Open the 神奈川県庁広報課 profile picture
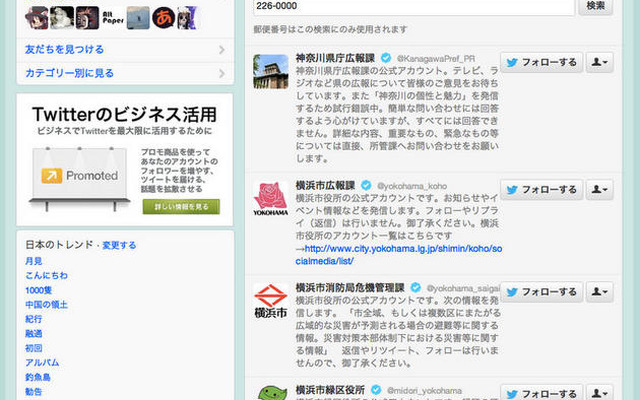 pos(271,72)
